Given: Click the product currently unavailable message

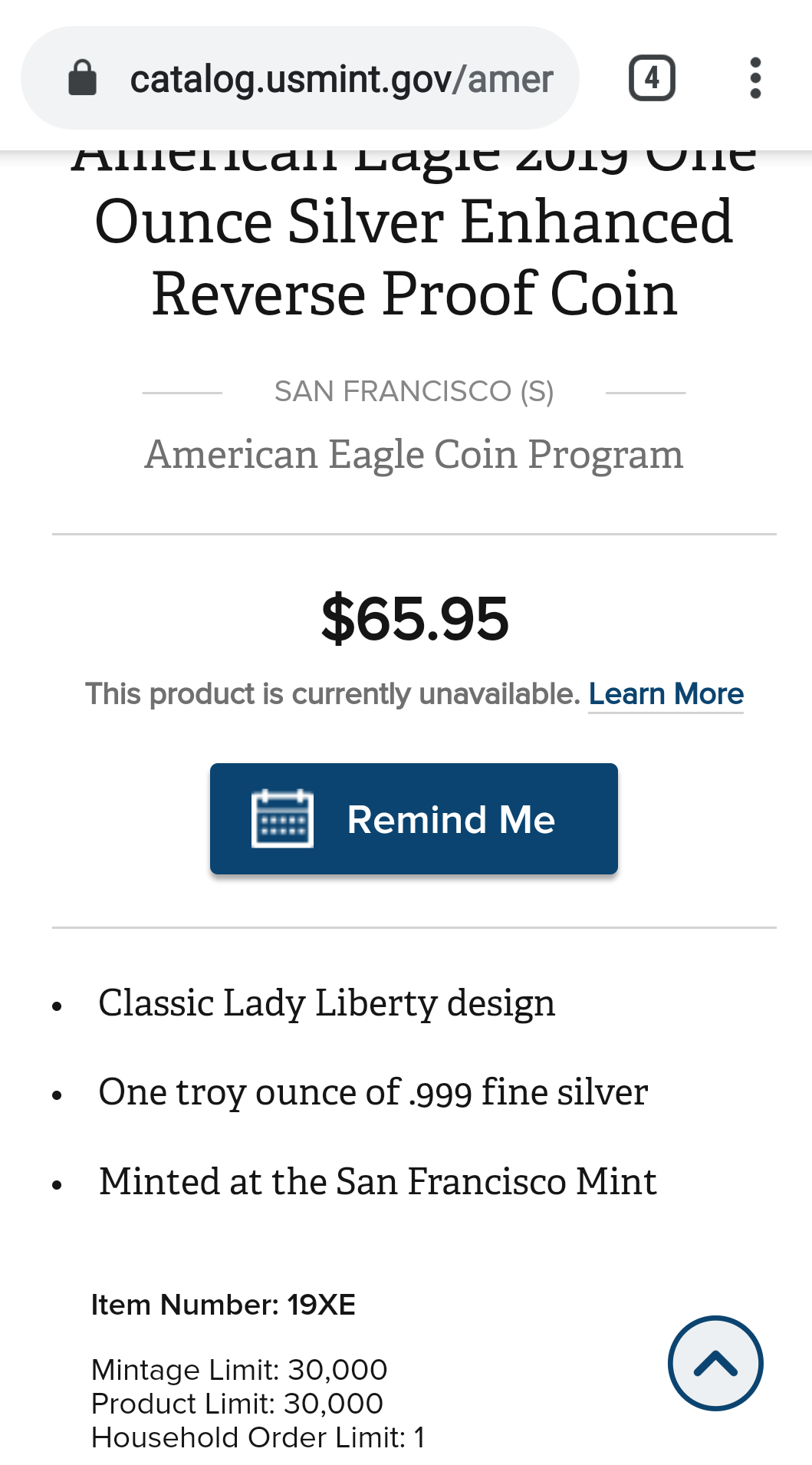Looking at the screenshot, I should click(x=333, y=694).
